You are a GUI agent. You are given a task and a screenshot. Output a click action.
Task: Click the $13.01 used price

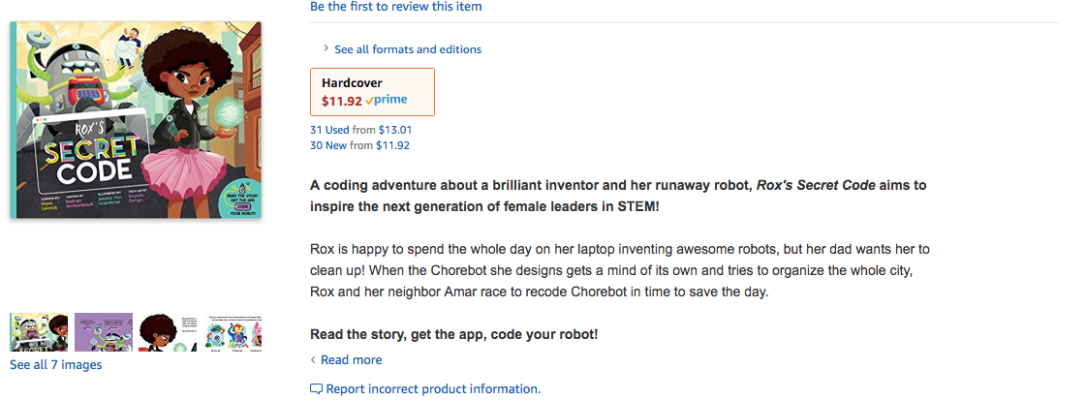tap(395, 130)
